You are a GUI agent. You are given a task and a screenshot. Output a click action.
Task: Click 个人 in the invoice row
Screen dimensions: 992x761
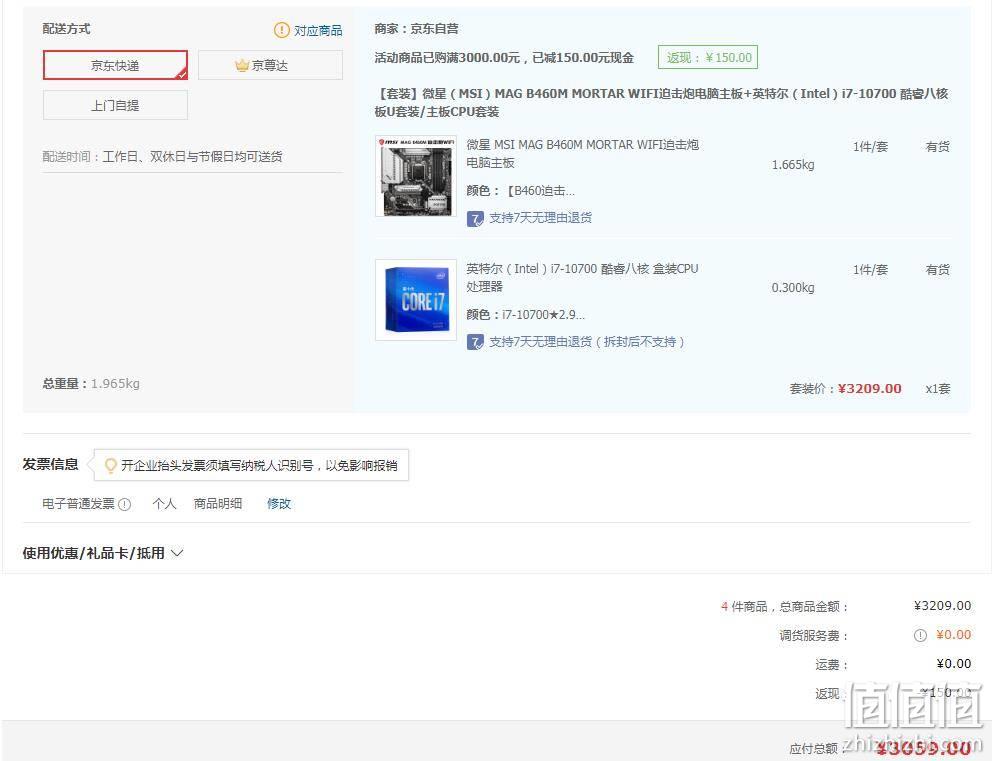pyautogui.click(x=164, y=504)
